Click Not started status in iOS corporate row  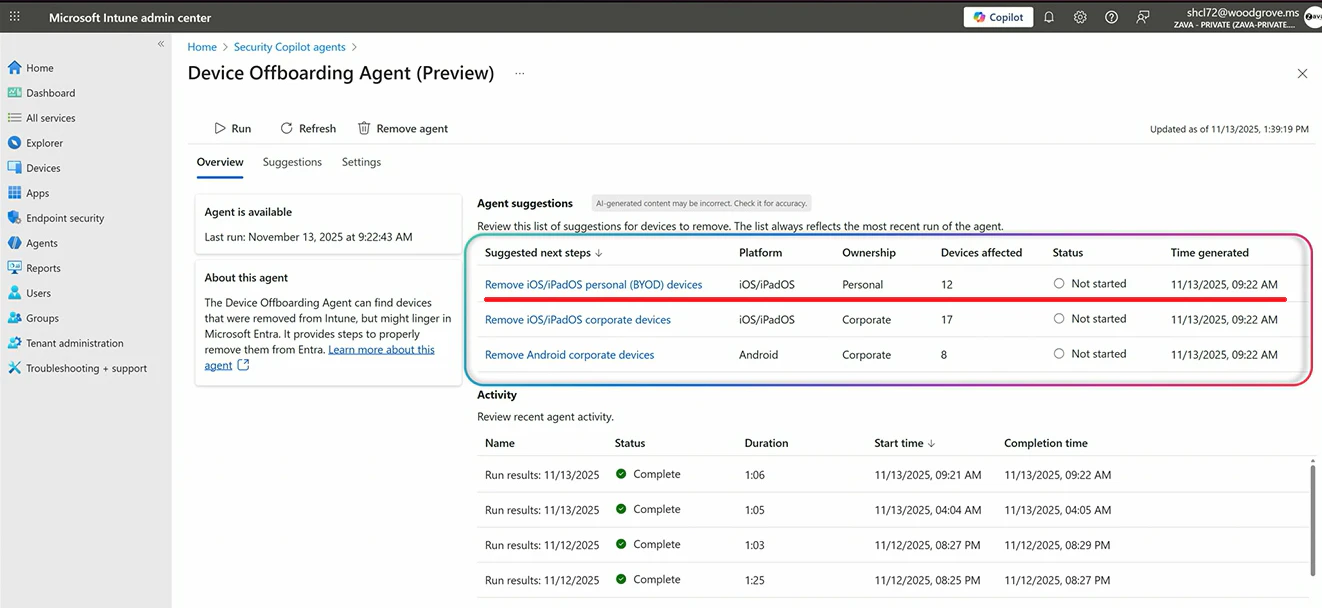click(1090, 319)
